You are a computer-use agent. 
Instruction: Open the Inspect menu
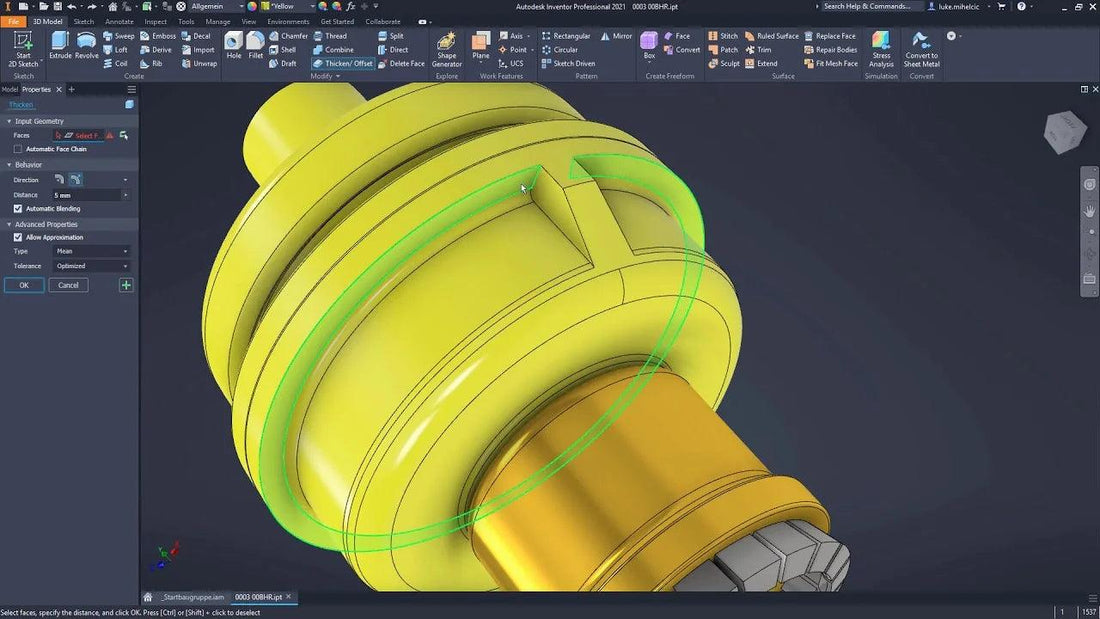(155, 20)
